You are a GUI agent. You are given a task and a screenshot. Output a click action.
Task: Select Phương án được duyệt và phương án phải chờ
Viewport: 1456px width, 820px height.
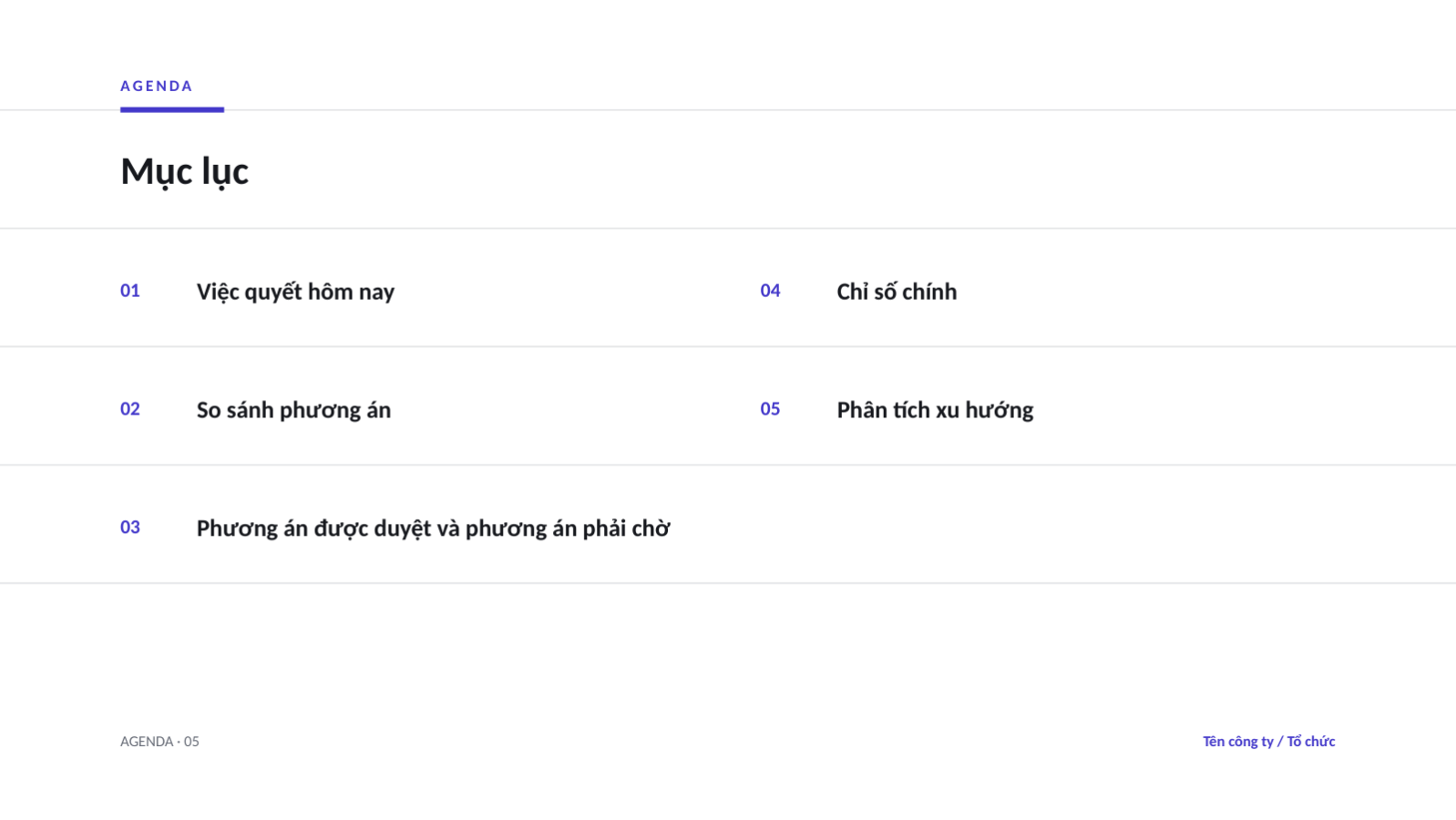[433, 528]
